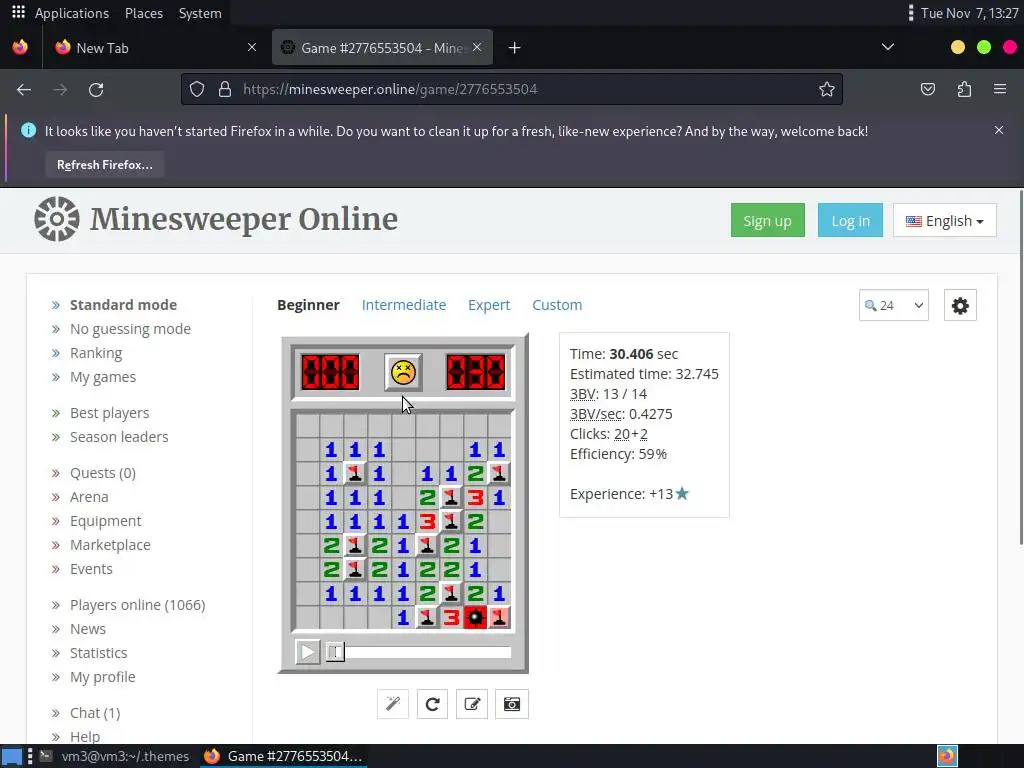
Task: Open Best players page
Action: [110, 413]
